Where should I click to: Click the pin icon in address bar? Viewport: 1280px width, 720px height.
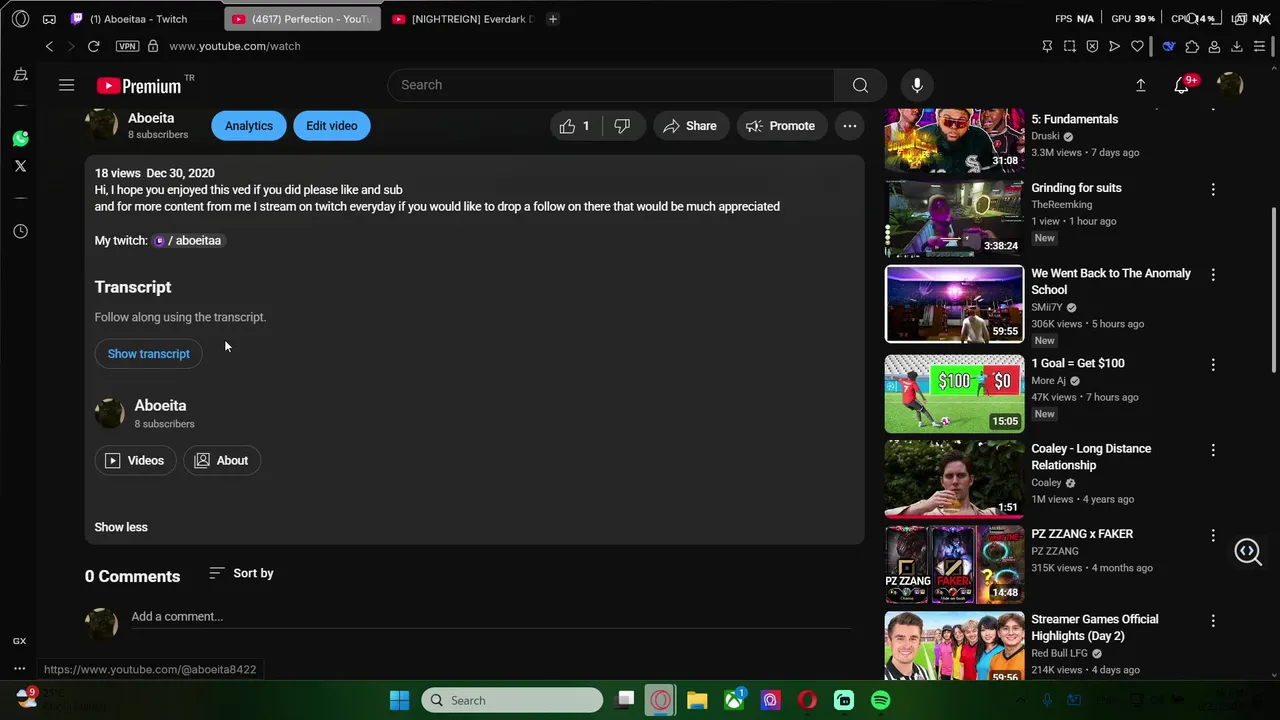(1047, 46)
